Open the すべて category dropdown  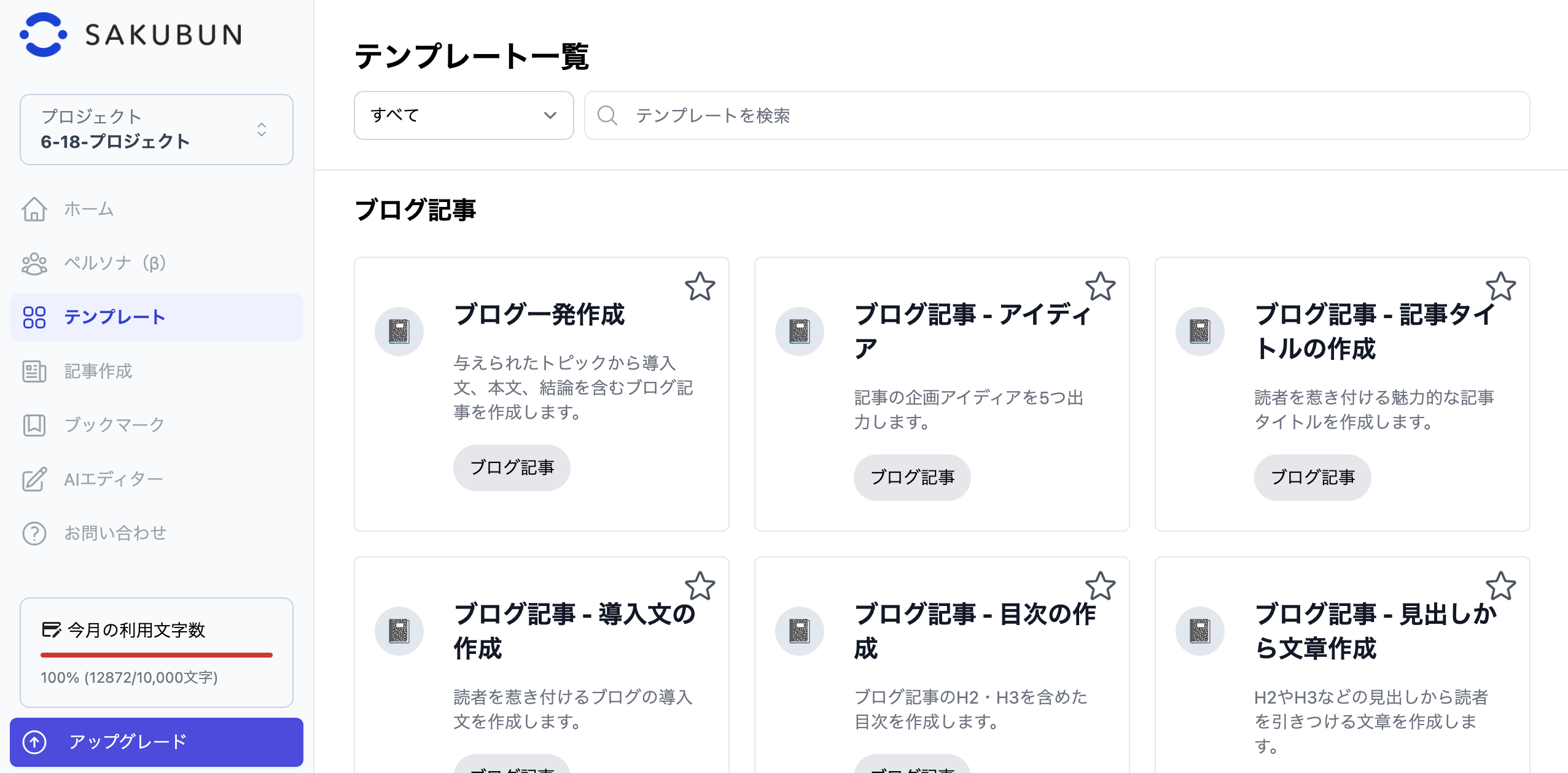(464, 115)
